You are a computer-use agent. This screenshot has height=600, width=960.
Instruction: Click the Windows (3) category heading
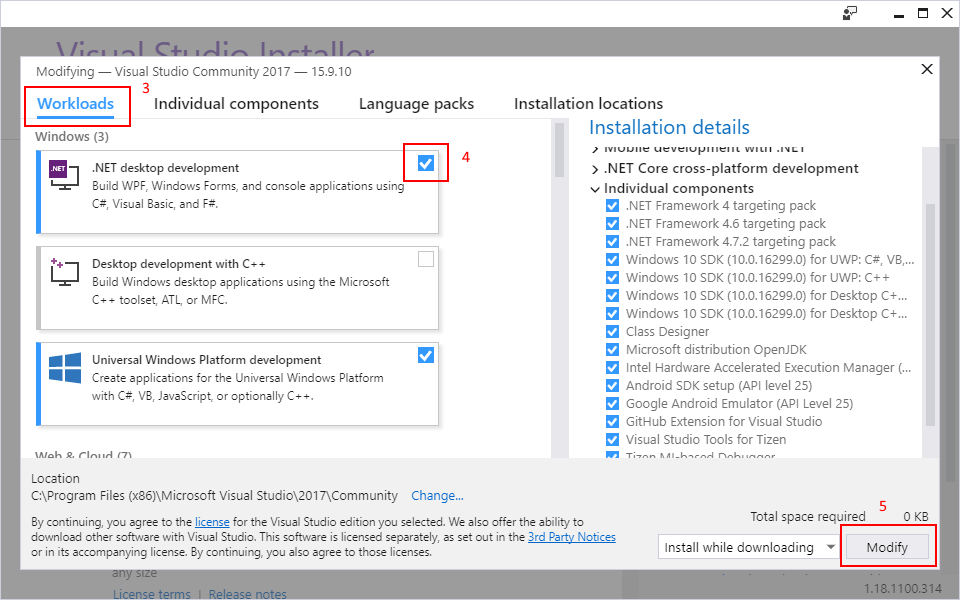[72, 137]
